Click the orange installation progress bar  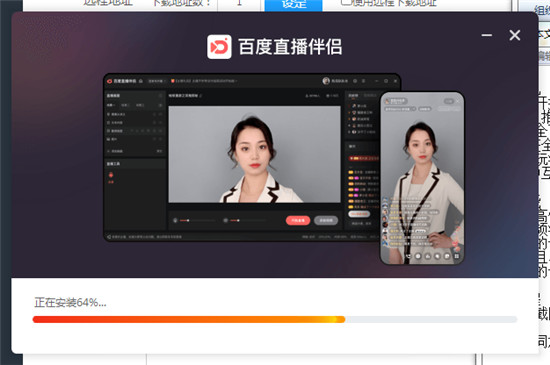point(275,319)
